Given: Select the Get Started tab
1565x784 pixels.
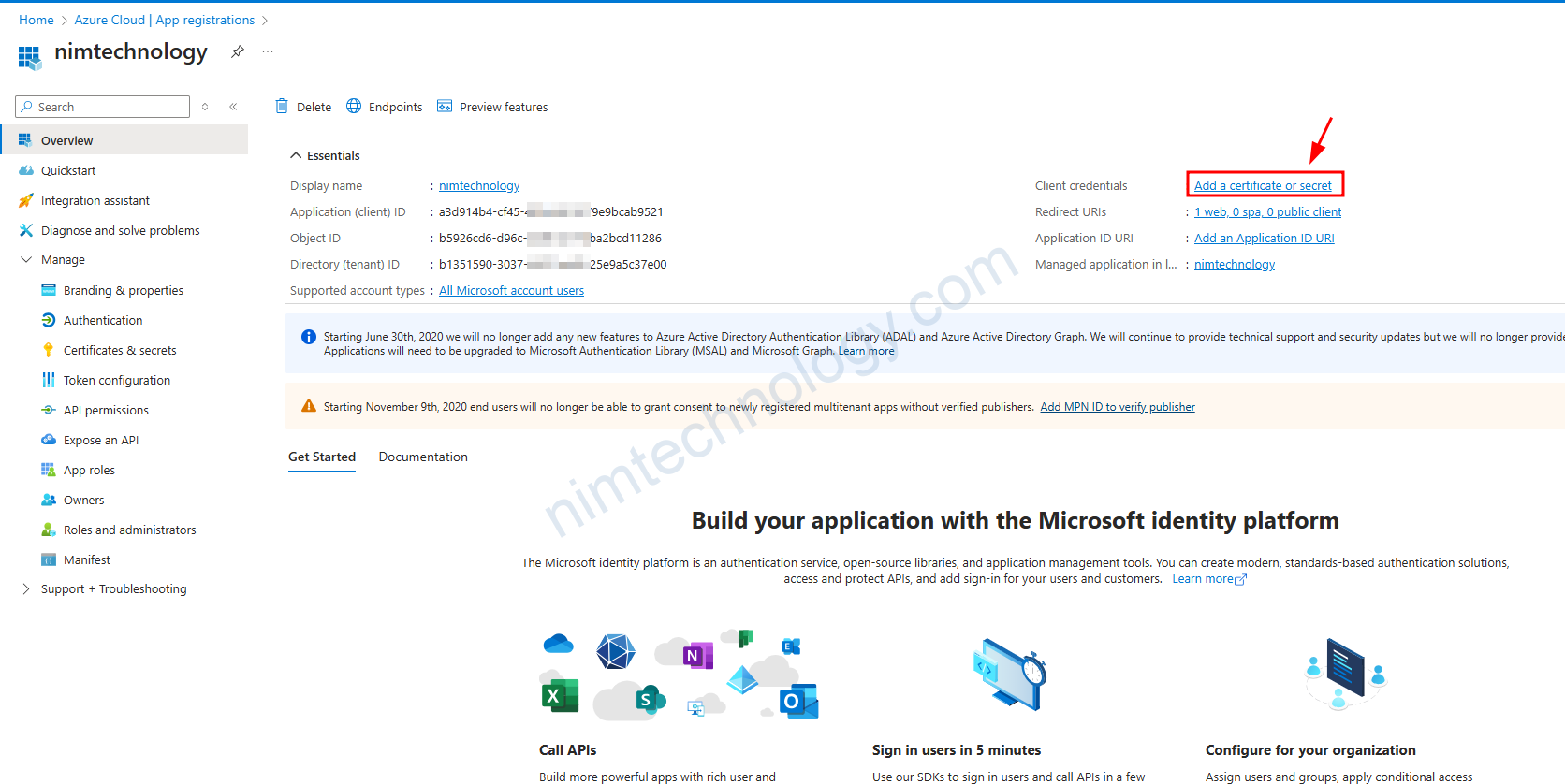Looking at the screenshot, I should 322,457.
